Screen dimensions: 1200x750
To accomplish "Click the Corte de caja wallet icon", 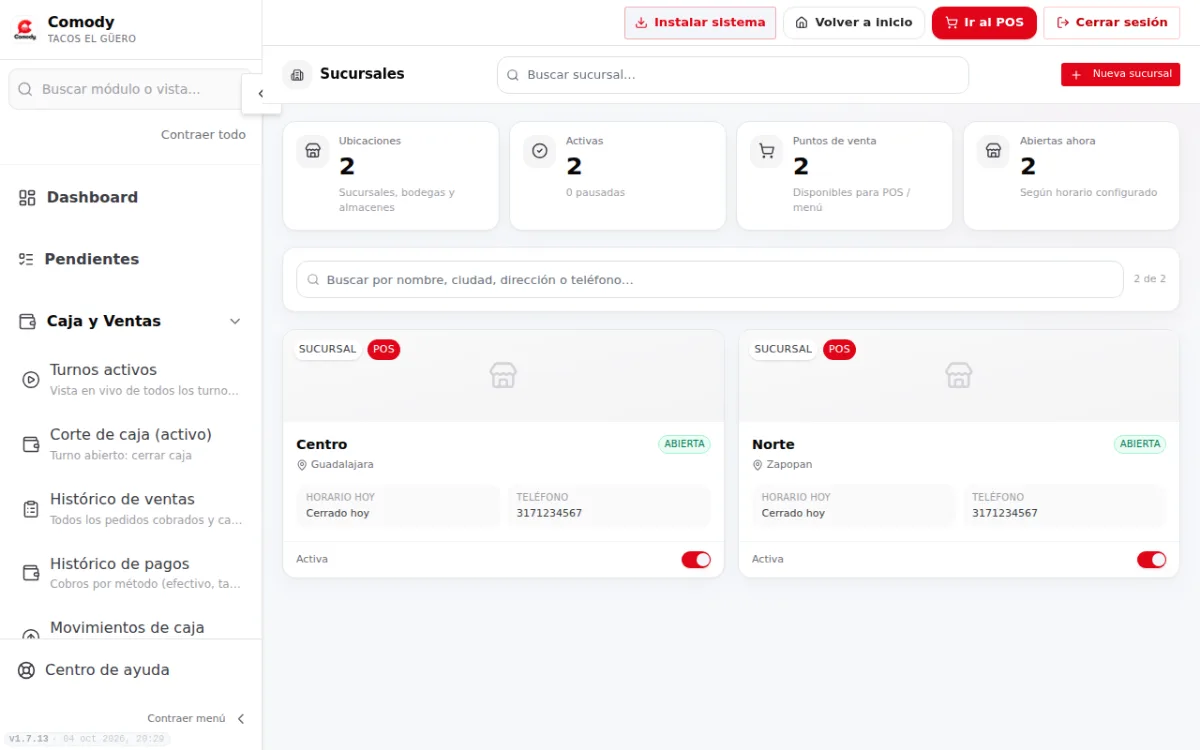I will (x=31, y=444).
